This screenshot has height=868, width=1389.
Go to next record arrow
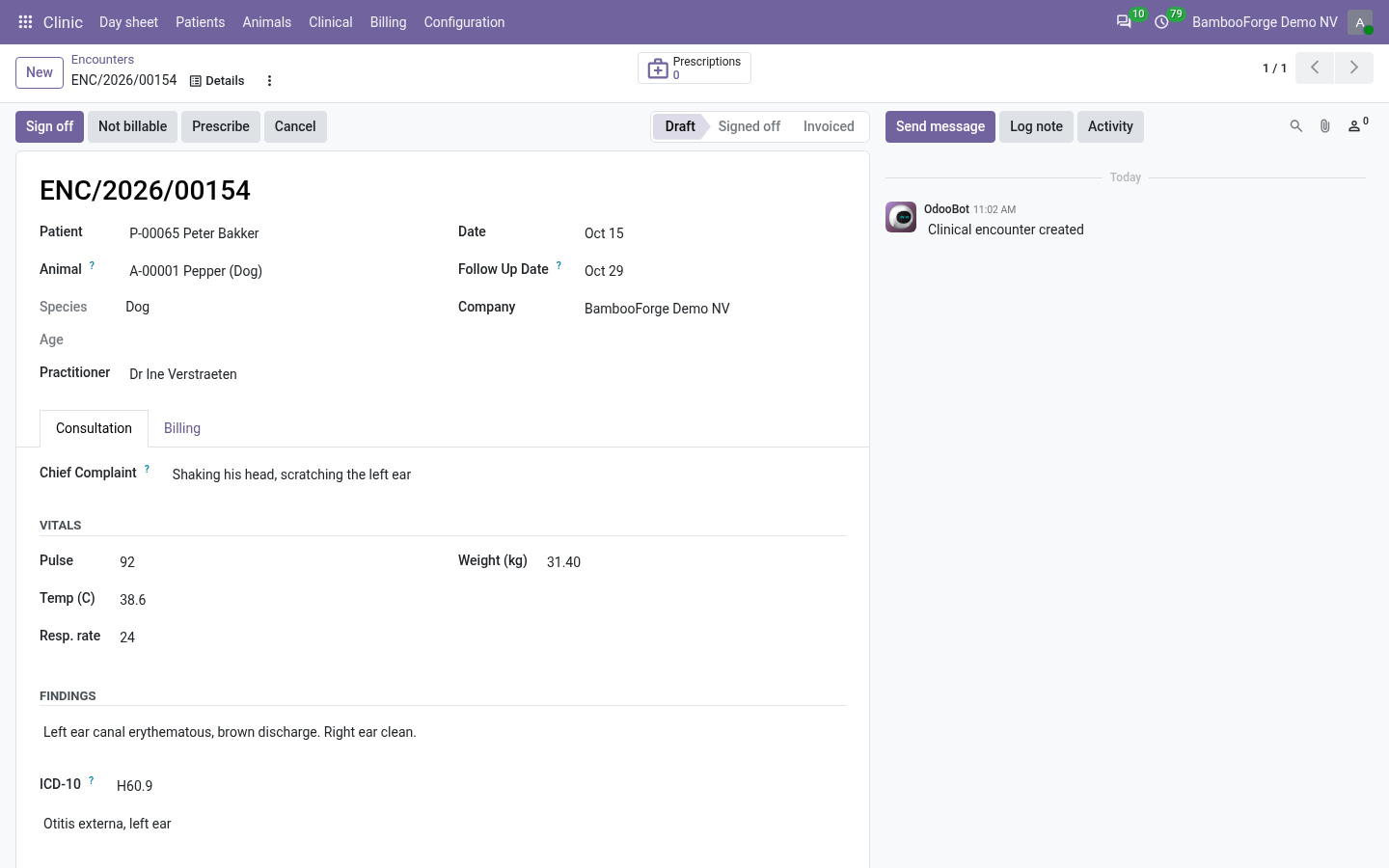1354,68
